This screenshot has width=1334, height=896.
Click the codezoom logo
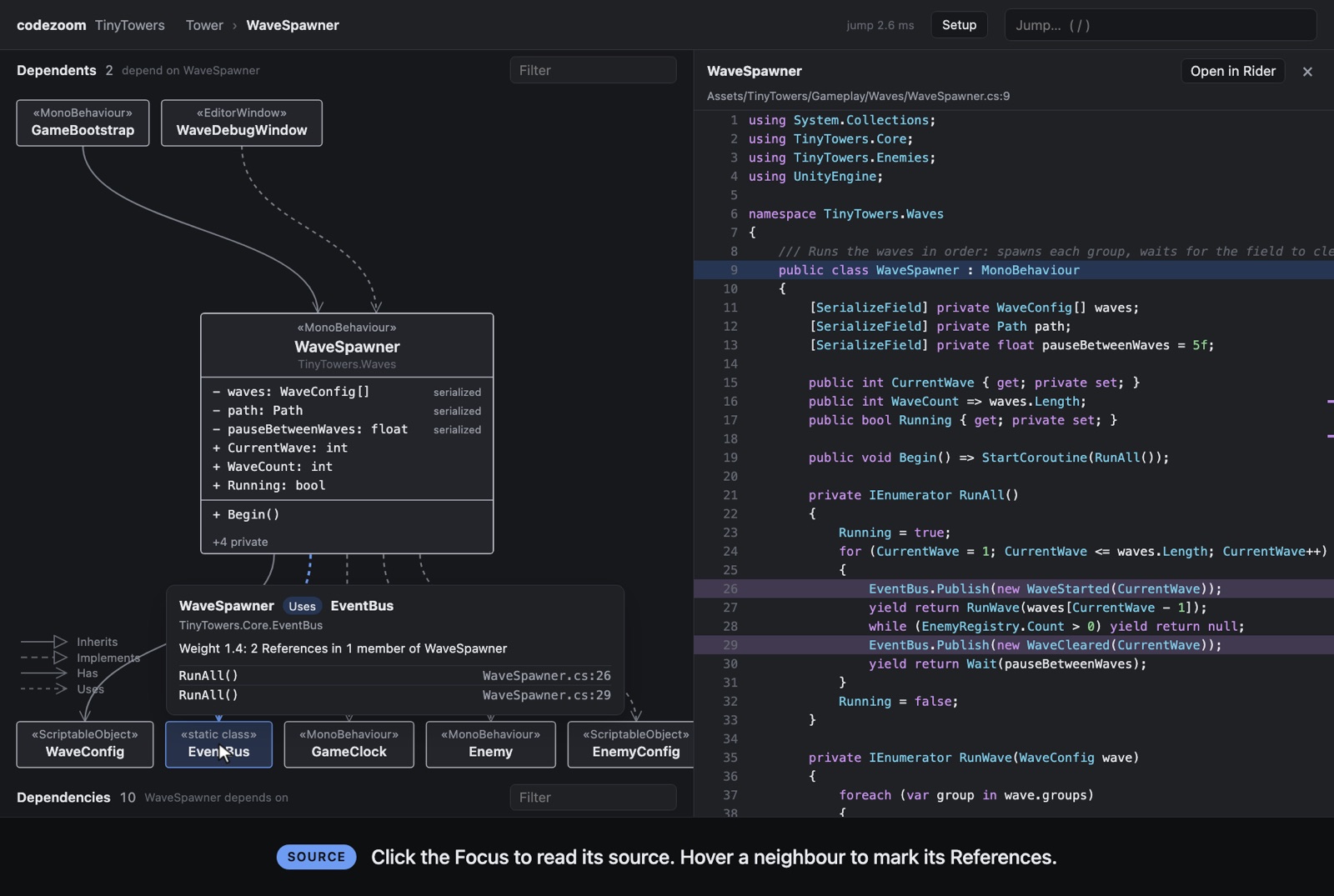click(51, 25)
